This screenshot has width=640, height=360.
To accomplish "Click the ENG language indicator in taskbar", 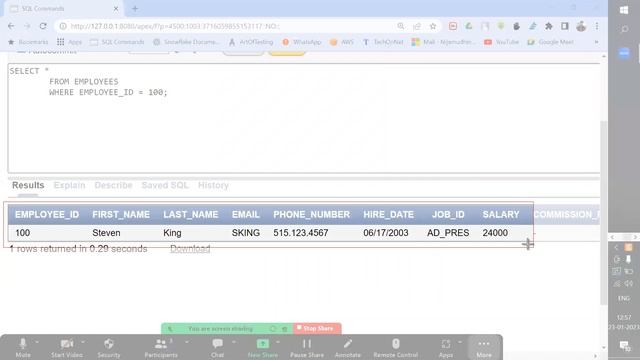I will pos(624,298).
